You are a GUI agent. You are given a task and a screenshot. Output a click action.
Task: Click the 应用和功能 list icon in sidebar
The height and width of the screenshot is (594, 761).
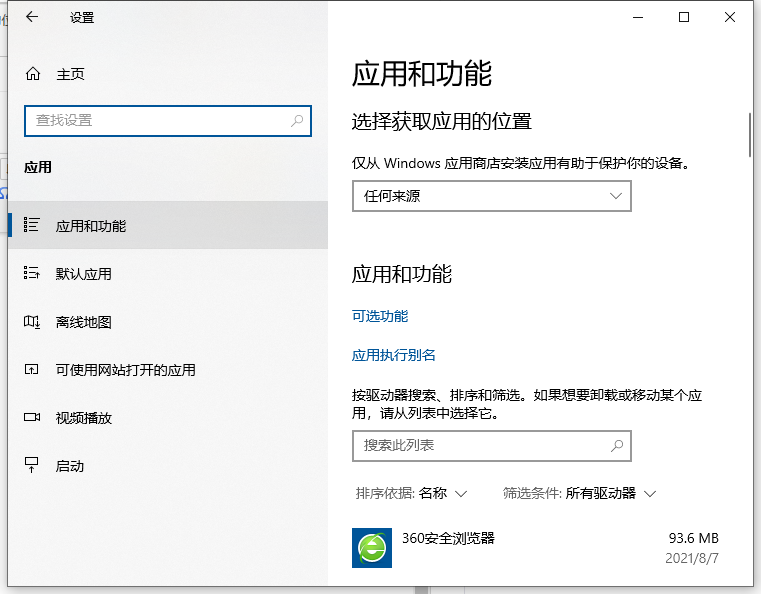[x=32, y=226]
